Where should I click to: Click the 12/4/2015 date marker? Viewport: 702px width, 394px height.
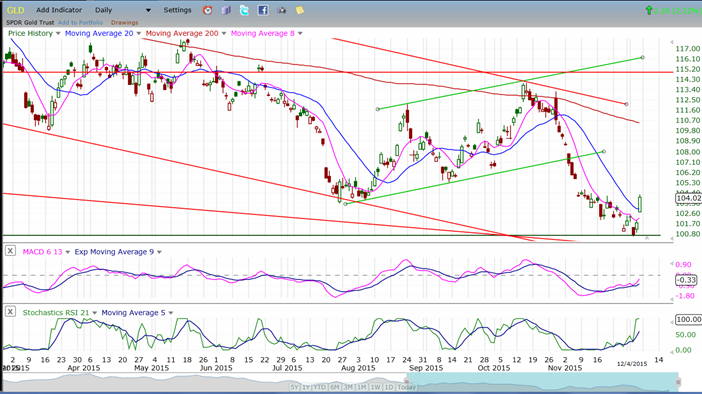[632, 364]
